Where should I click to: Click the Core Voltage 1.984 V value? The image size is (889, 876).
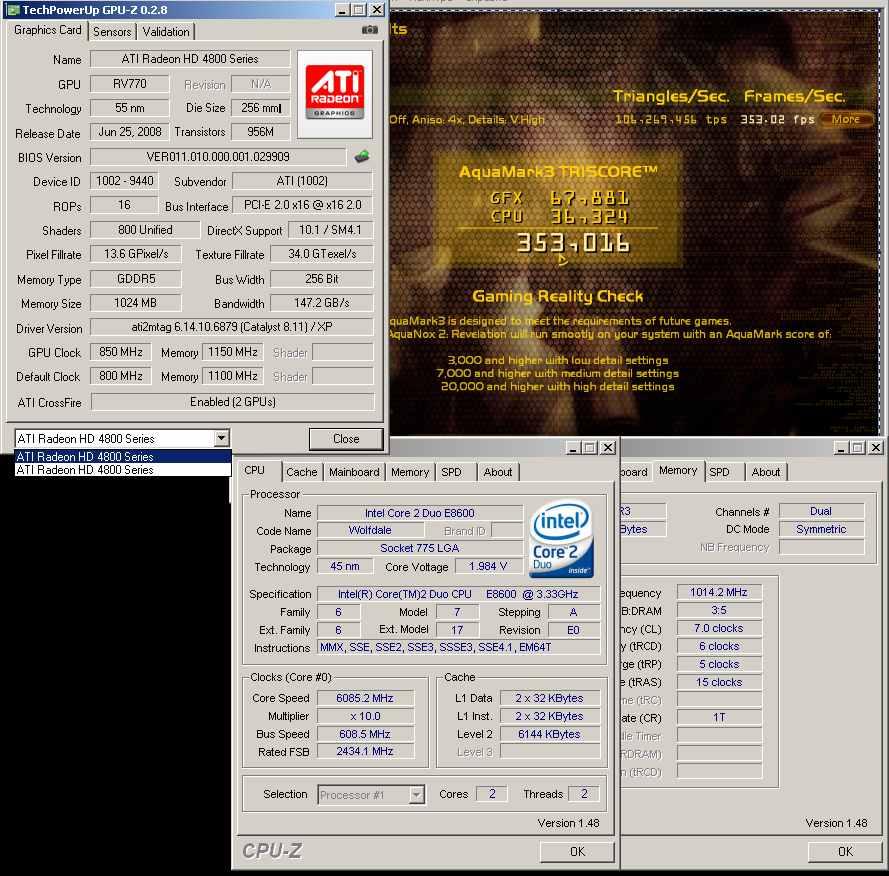click(x=488, y=566)
